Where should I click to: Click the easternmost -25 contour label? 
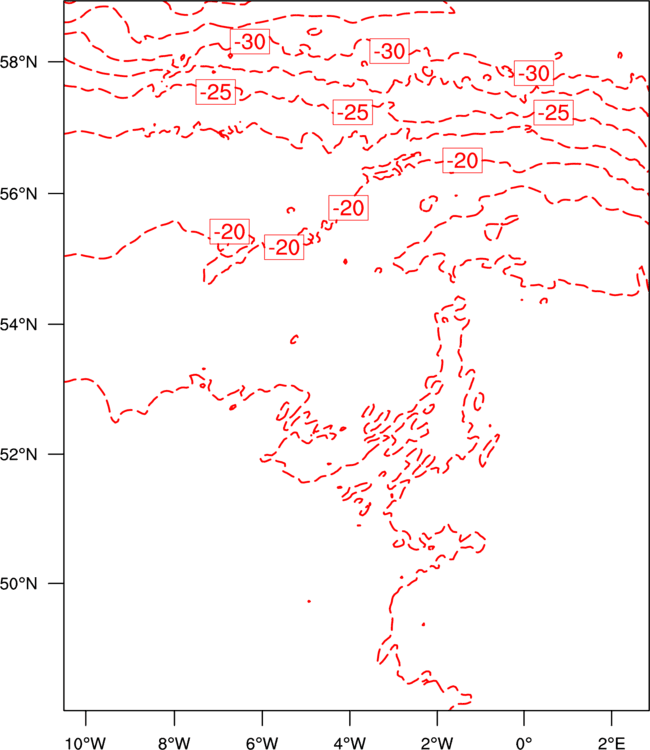(553, 113)
